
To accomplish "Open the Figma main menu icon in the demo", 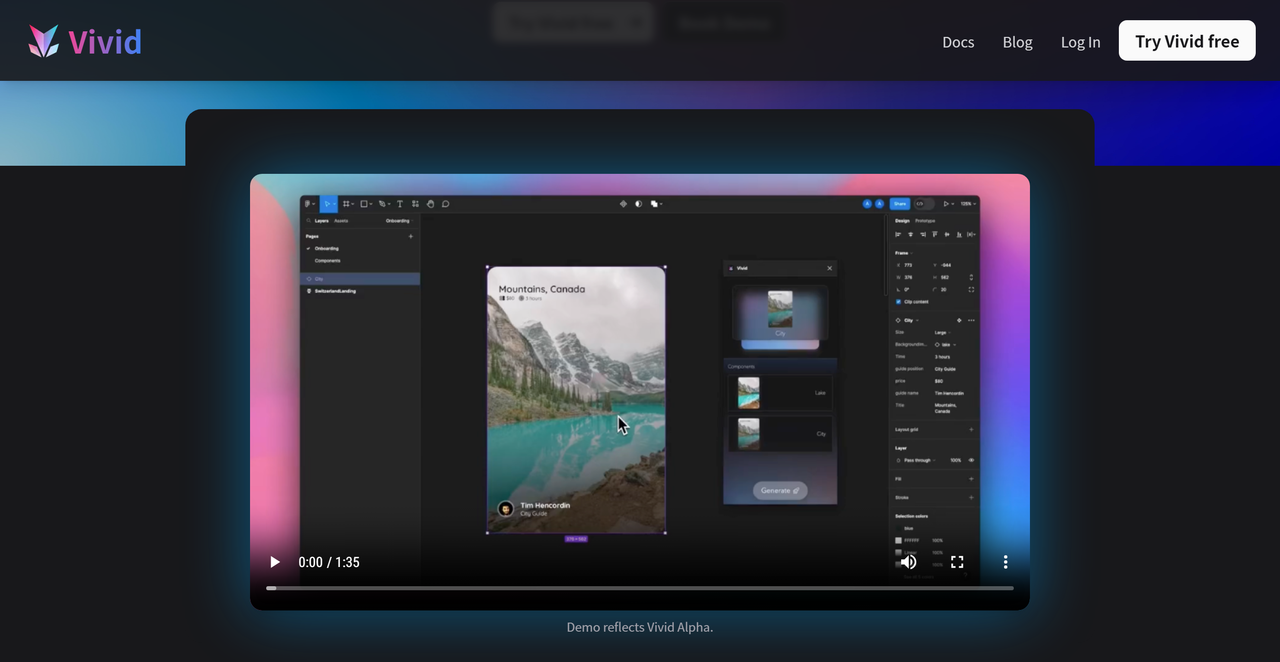I will click(310, 203).
